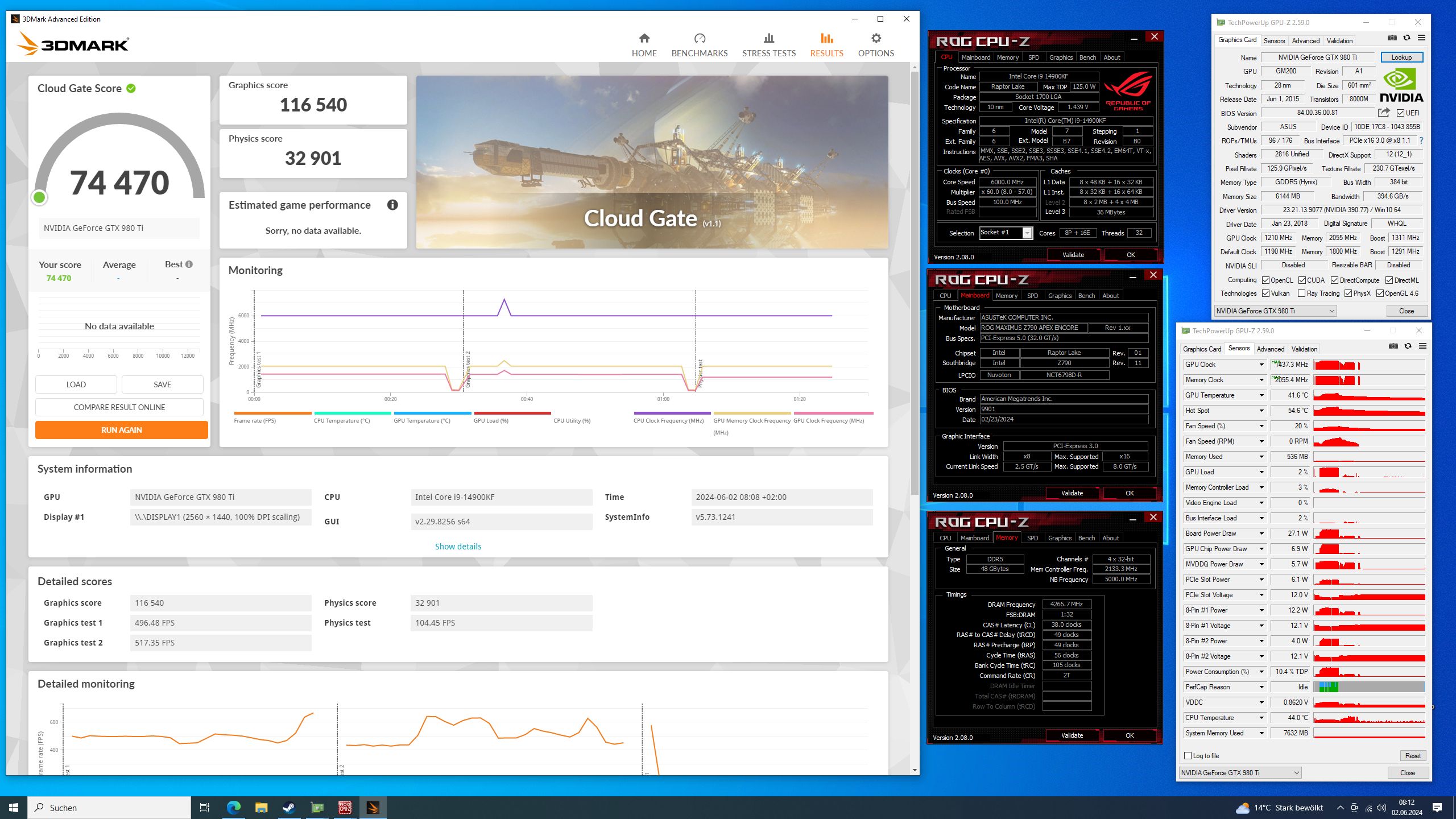
Task: Take a screenshot in GPU-Z Graphics Card window
Action: [1392, 38]
